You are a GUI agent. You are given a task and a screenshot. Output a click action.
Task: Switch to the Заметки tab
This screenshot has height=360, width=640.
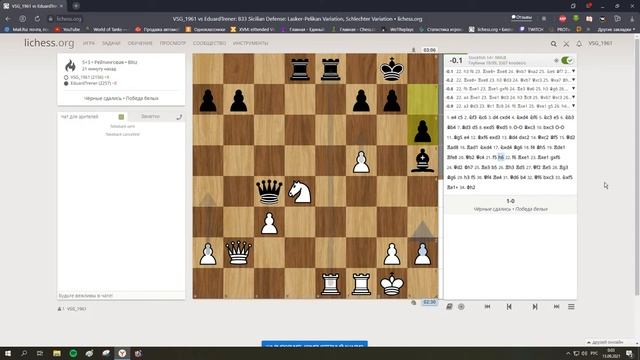click(x=150, y=117)
